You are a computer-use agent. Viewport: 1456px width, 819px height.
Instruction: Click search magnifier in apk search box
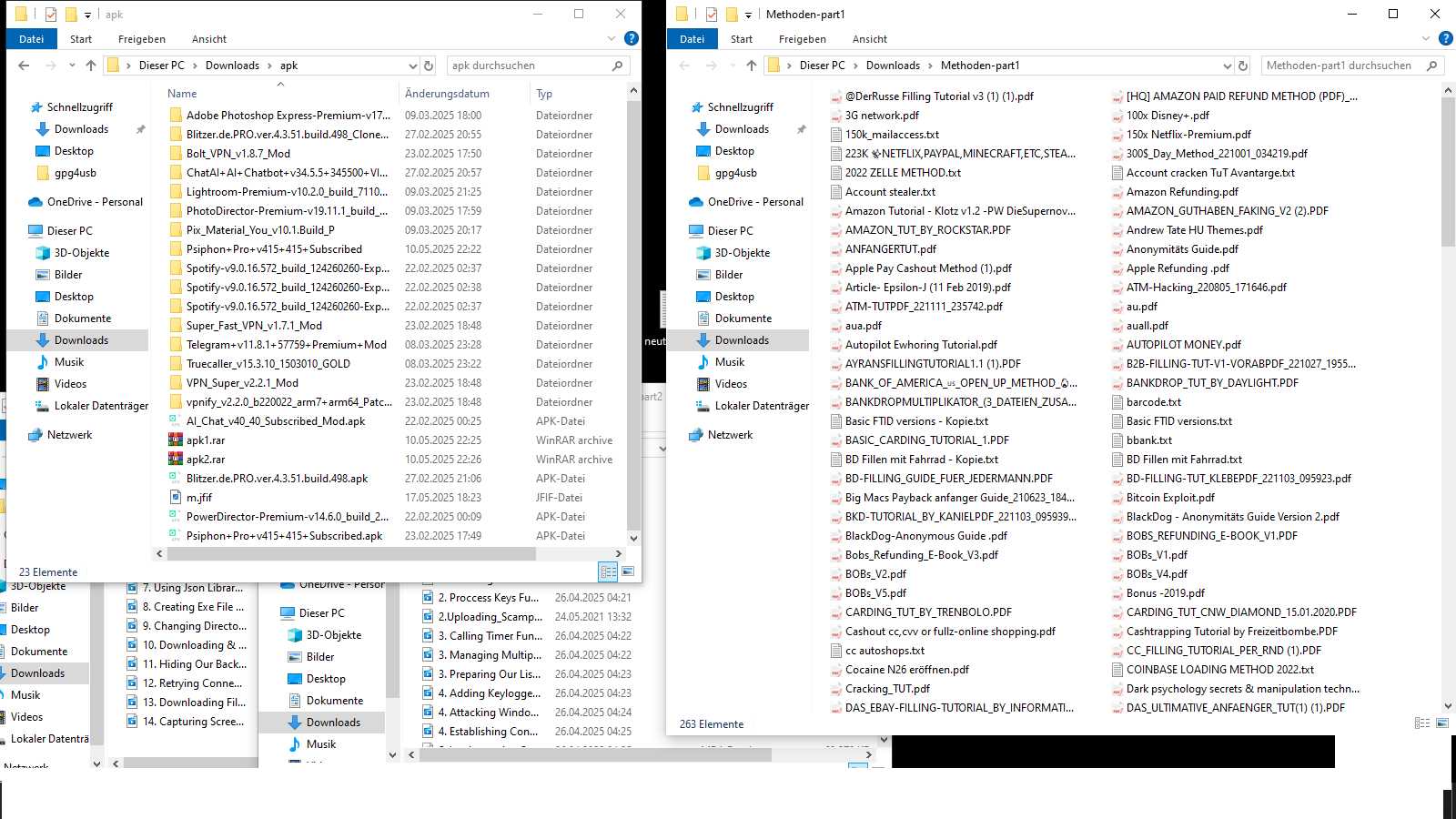(618, 66)
